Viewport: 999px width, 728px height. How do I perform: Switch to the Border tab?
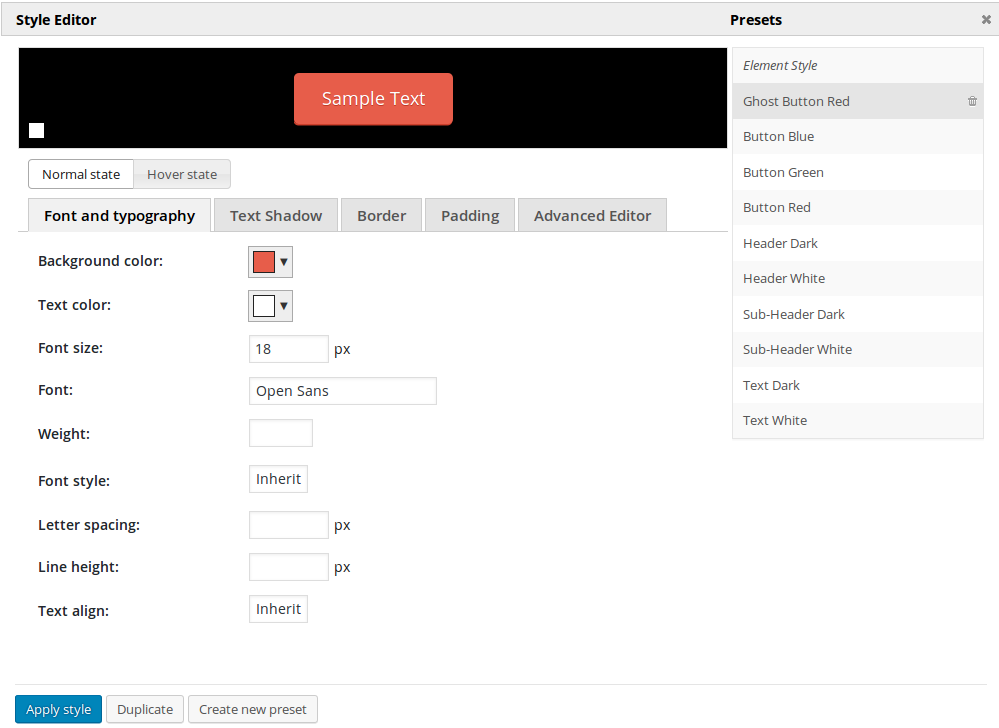pos(381,214)
